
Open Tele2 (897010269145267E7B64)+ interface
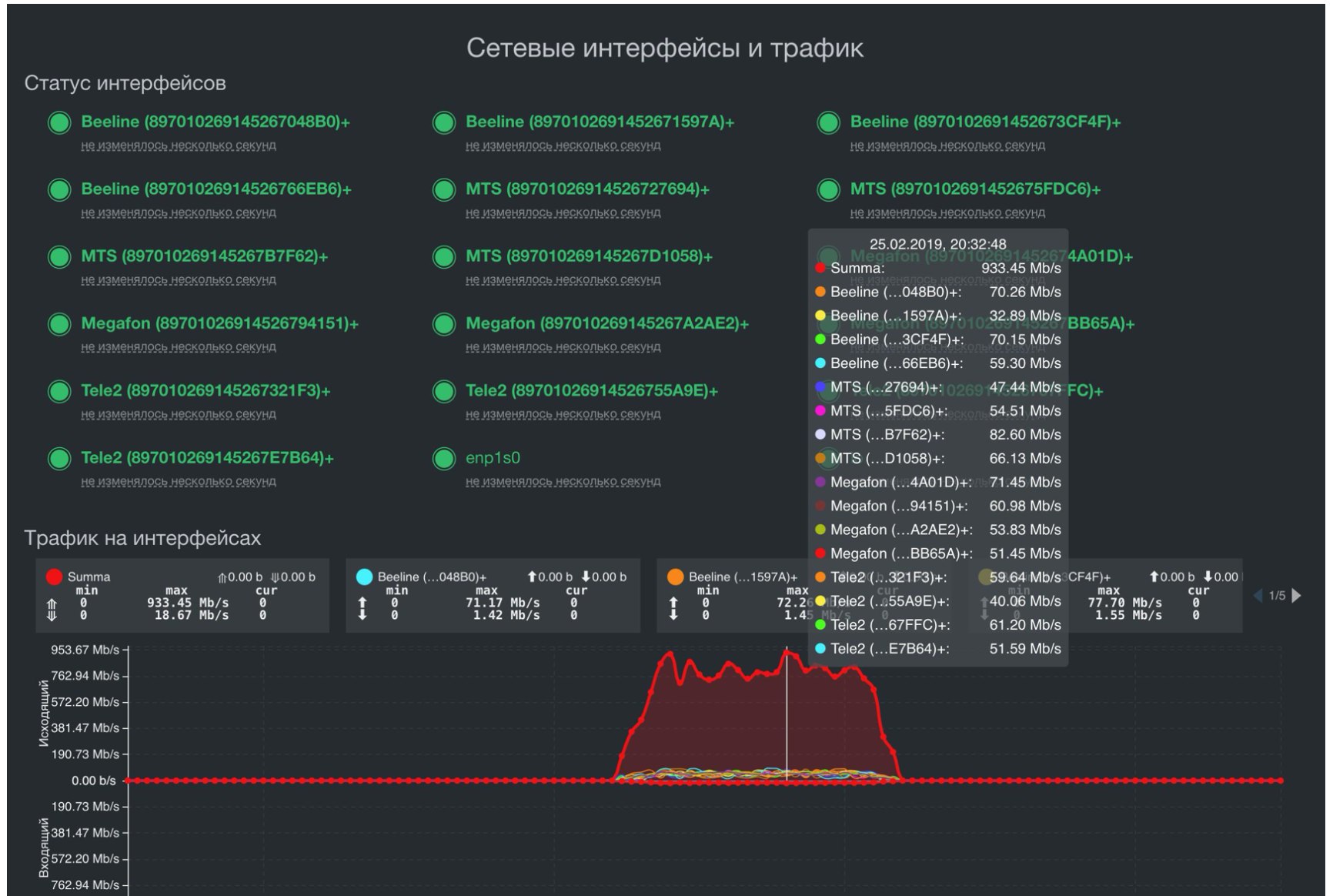tap(208, 457)
